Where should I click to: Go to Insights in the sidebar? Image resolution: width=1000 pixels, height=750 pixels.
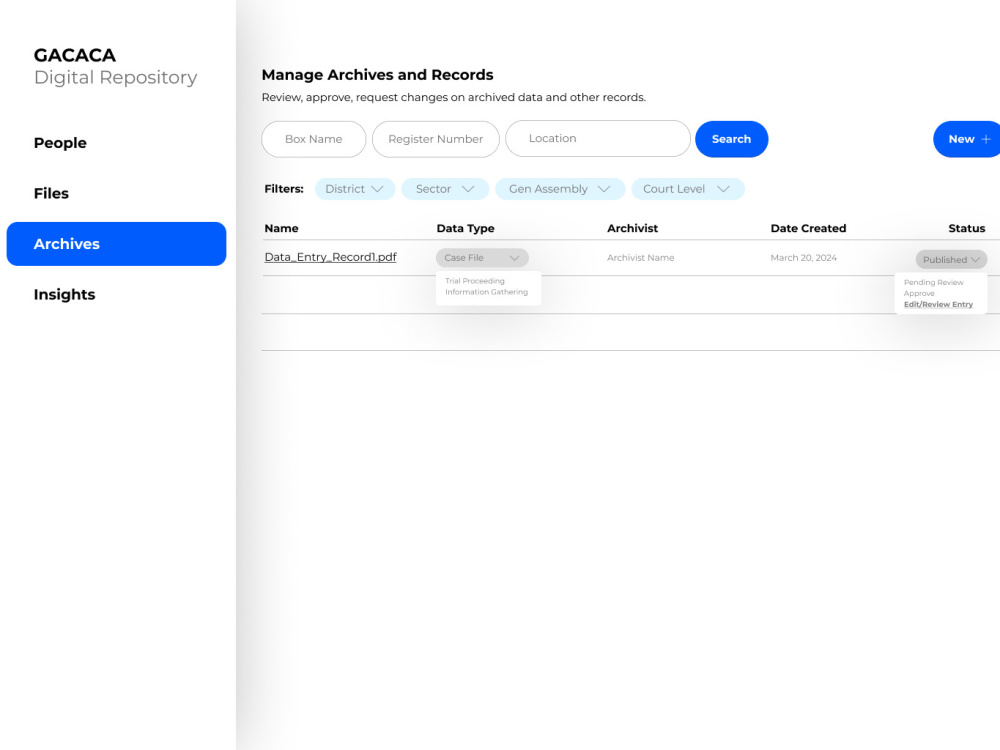(x=64, y=294)
